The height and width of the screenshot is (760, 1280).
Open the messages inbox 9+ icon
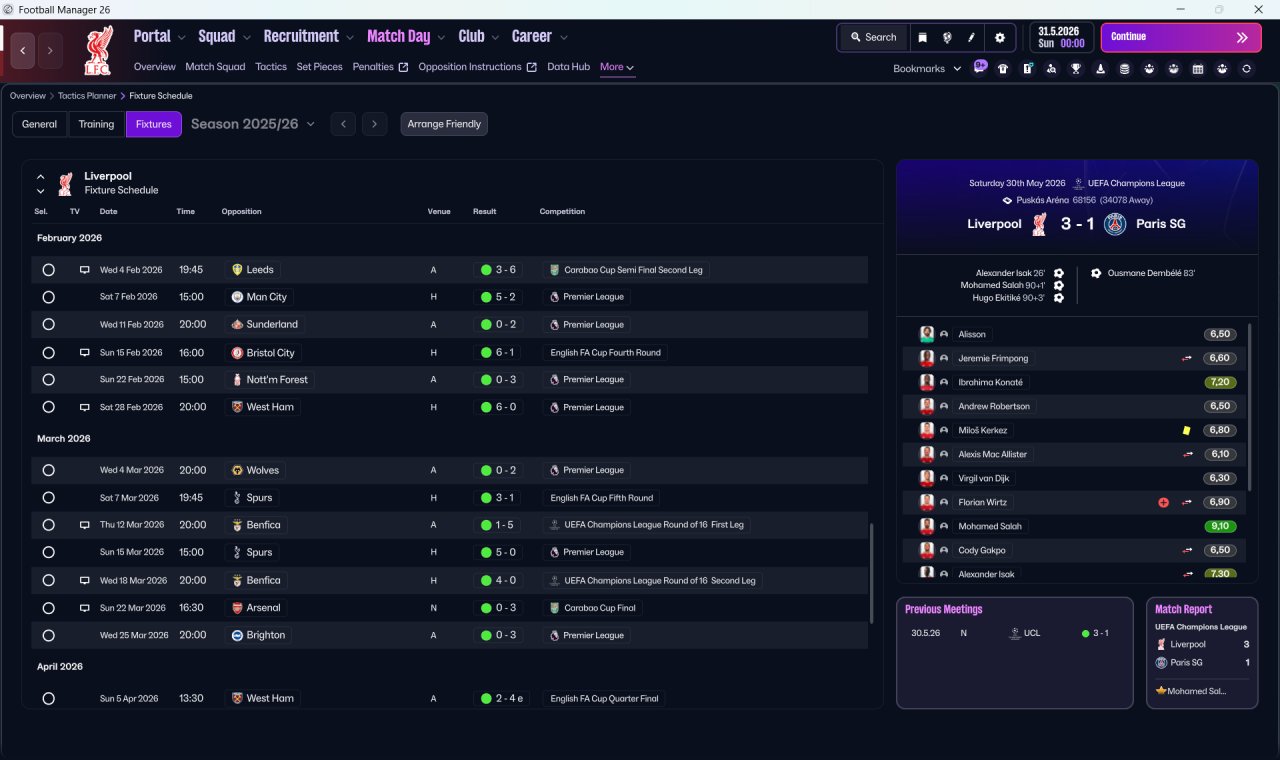click(x=980, y=67)
